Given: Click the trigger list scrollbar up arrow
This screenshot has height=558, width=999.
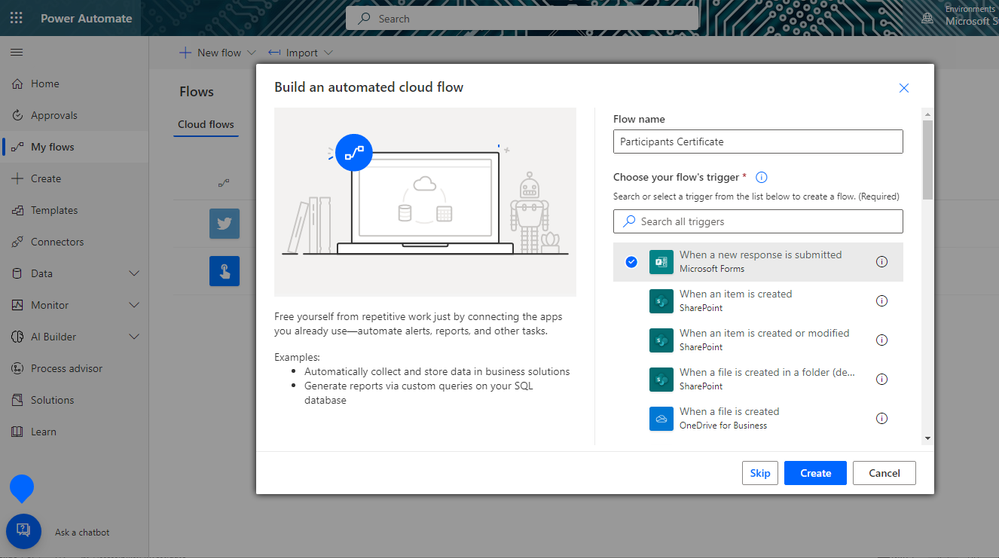Looking at the screenshot, I should pyautogui.click(x=928, y=115).
